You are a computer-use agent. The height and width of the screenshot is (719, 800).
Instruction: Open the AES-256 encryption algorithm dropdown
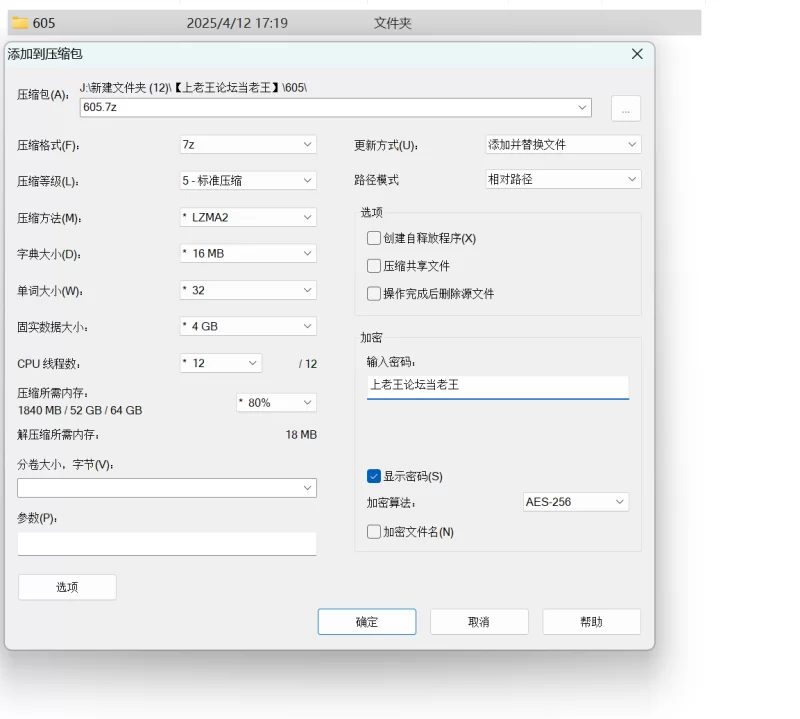576,502
